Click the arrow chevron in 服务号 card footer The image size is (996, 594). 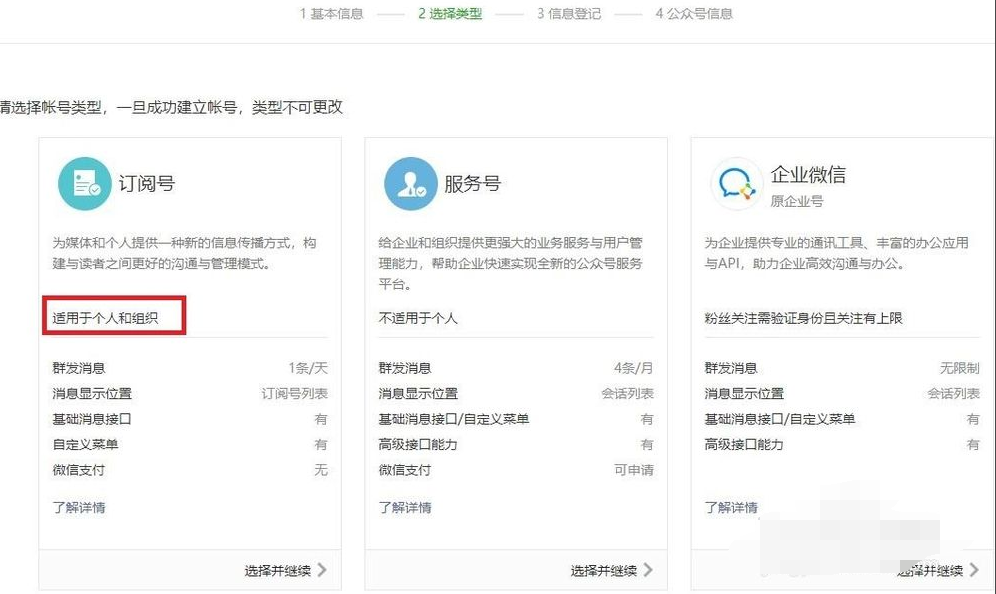click(647, 570)
